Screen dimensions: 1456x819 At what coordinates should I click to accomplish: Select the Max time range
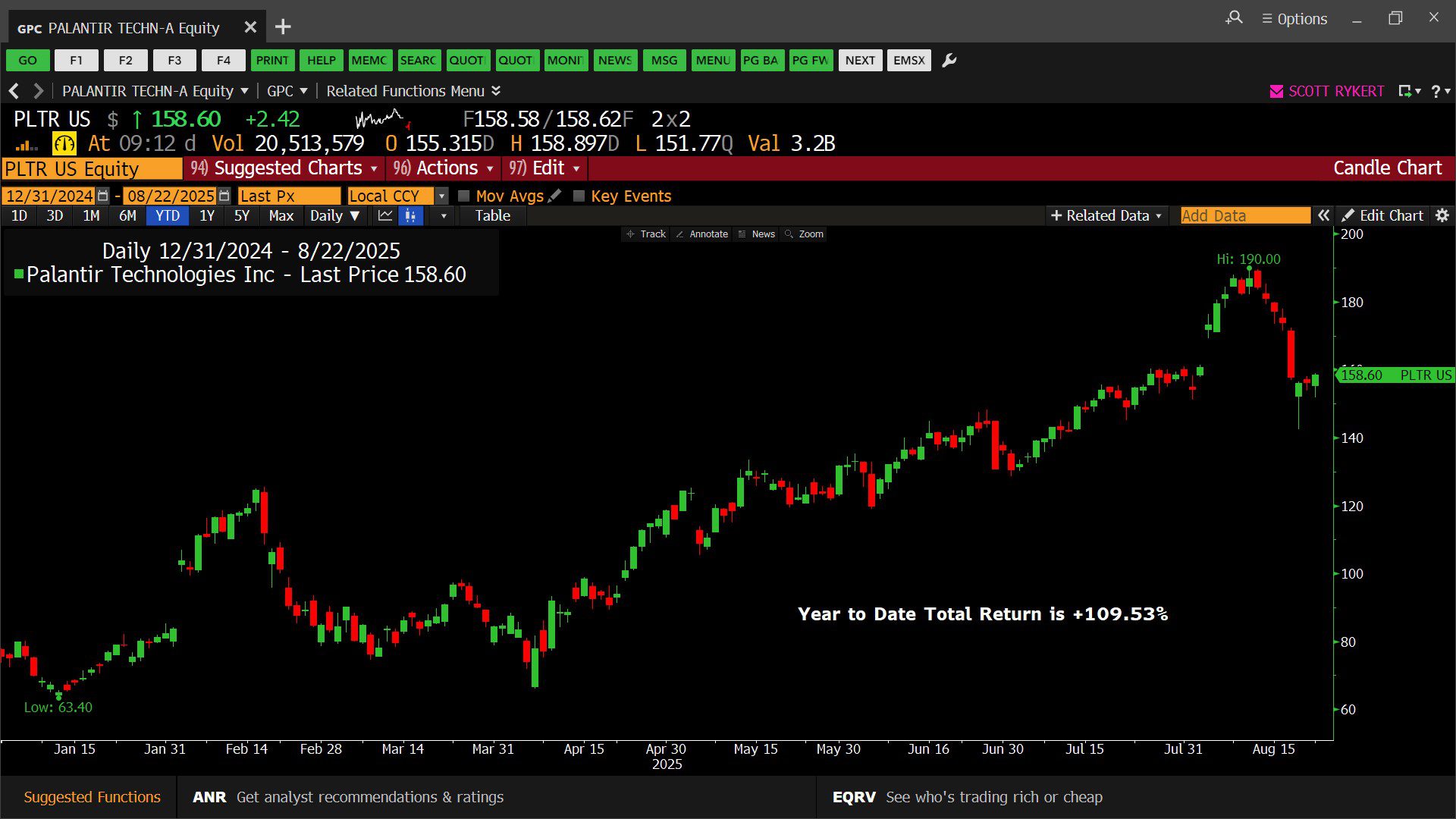281,216
